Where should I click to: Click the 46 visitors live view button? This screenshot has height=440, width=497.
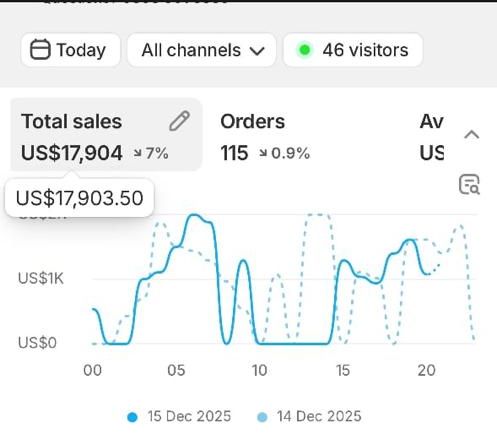353,50
